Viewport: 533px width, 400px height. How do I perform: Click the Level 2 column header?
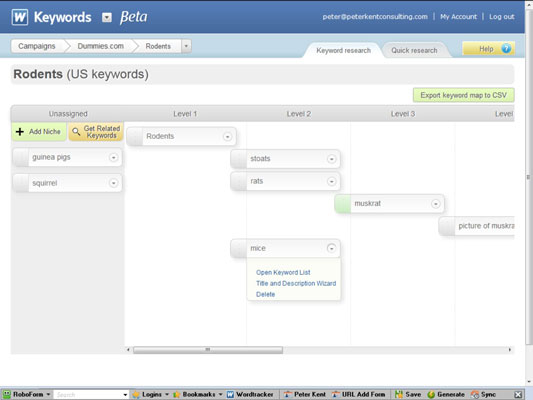298,114
